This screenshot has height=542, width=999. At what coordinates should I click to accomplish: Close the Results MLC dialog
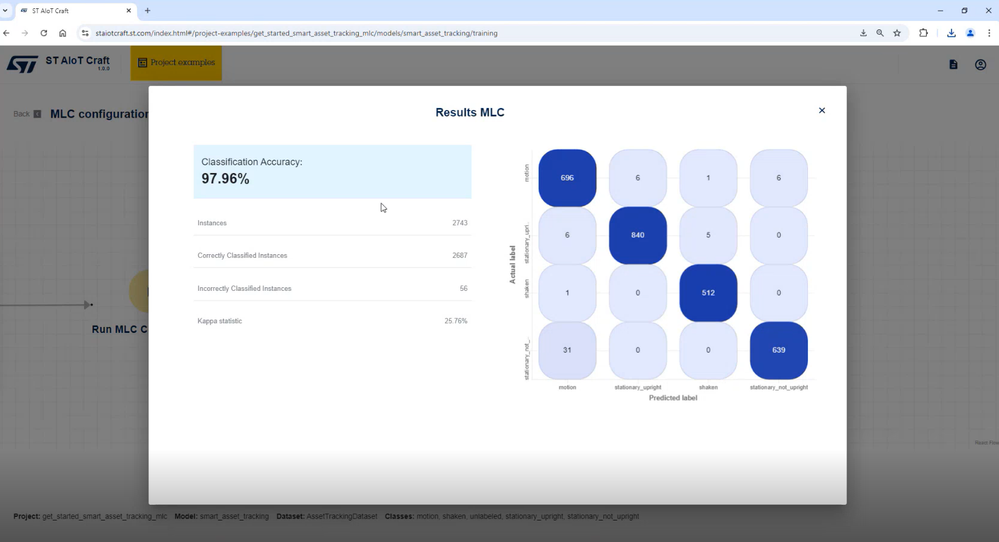pyautogui.click(x=822, y=110)
